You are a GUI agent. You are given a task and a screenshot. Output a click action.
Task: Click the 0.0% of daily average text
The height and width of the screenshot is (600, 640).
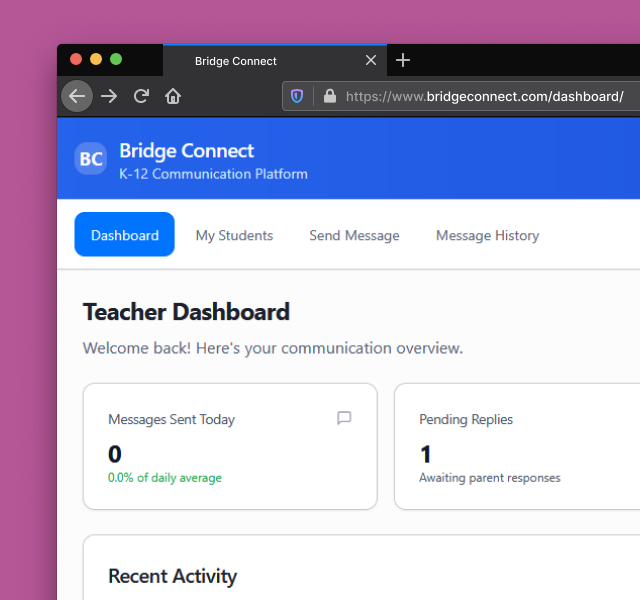[x=164, y=478]
